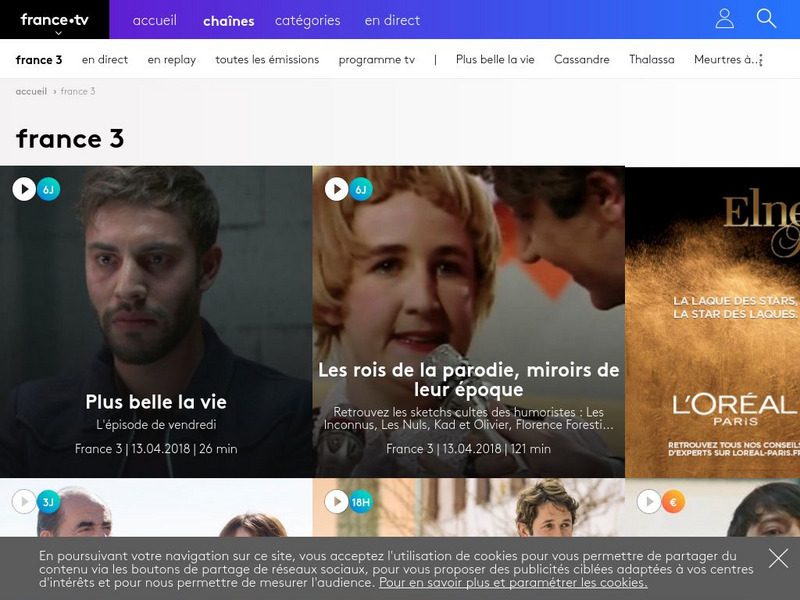This screenshot has width=800, height=600.
Task: Open programme tv
Action: (x=377, y=60)
